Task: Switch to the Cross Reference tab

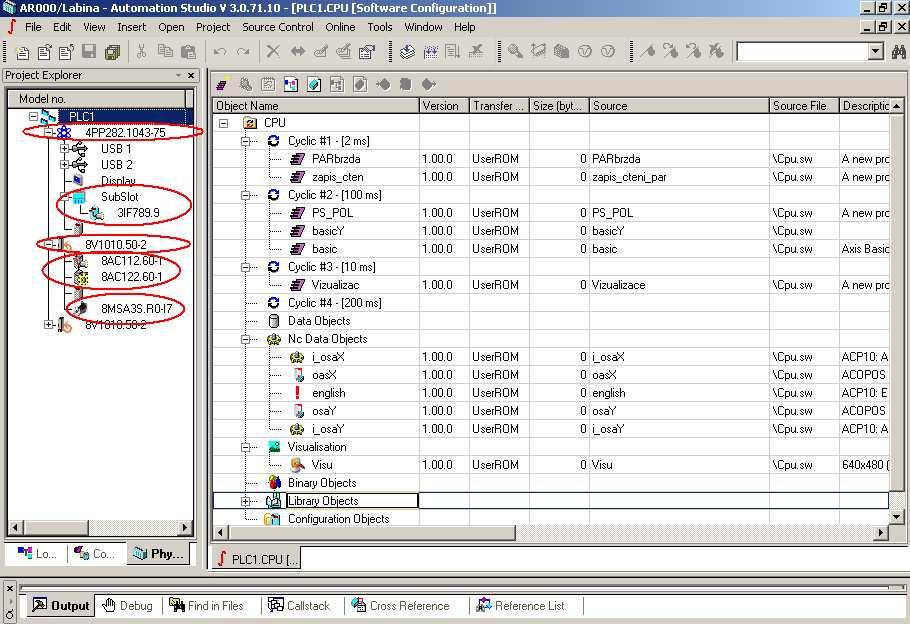Action: click(401, 606)
